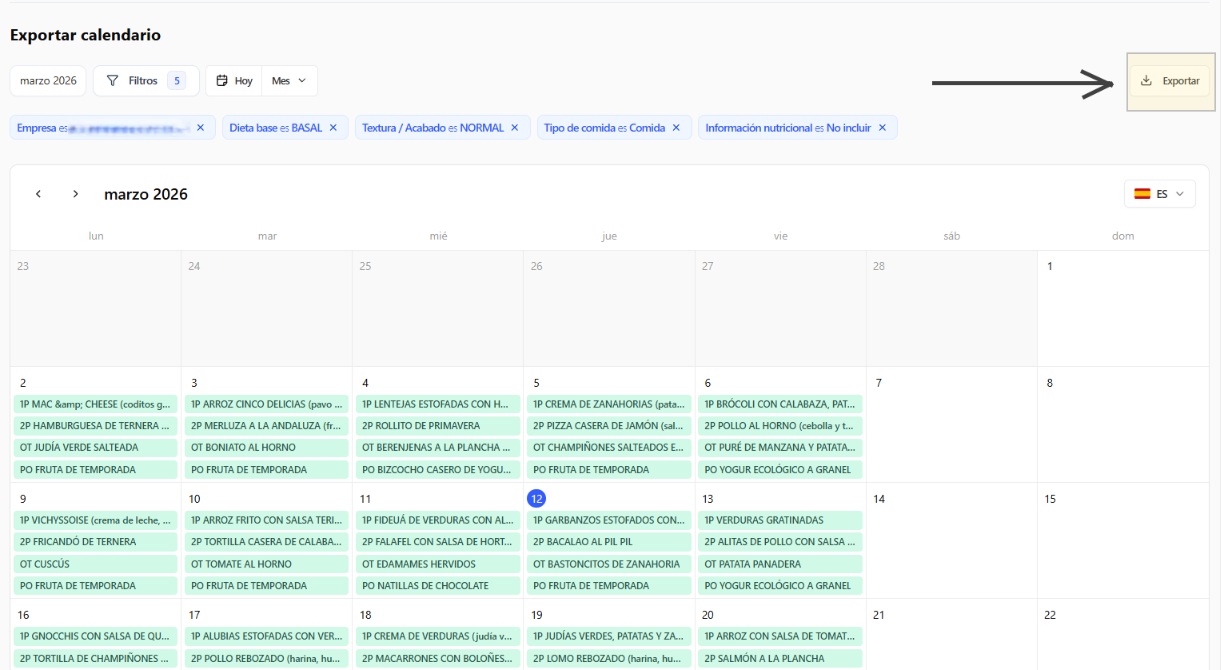Go to next month arrow

[75, 194]
